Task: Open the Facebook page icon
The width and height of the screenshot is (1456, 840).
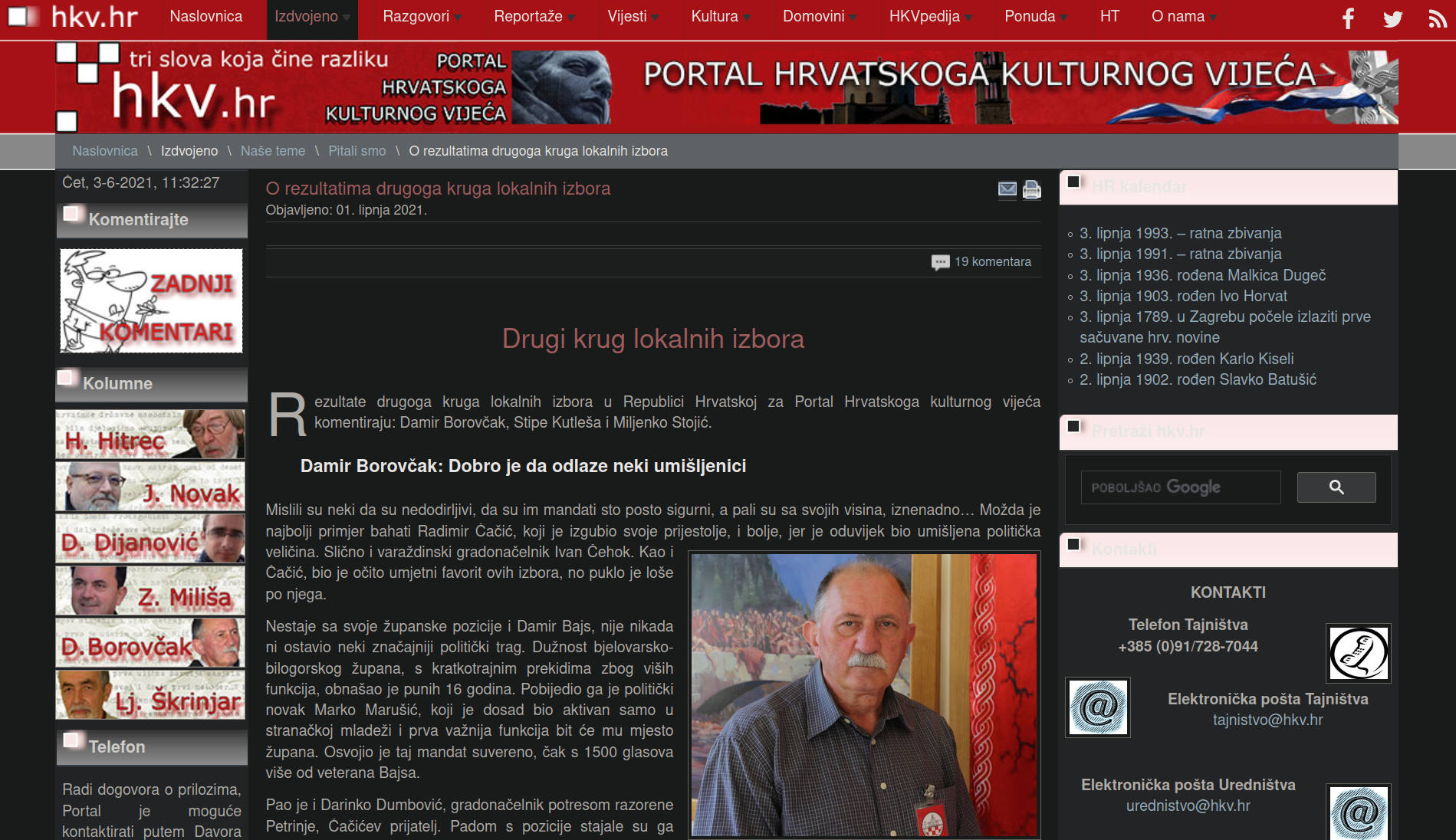Action: [x=1348, y=18]
